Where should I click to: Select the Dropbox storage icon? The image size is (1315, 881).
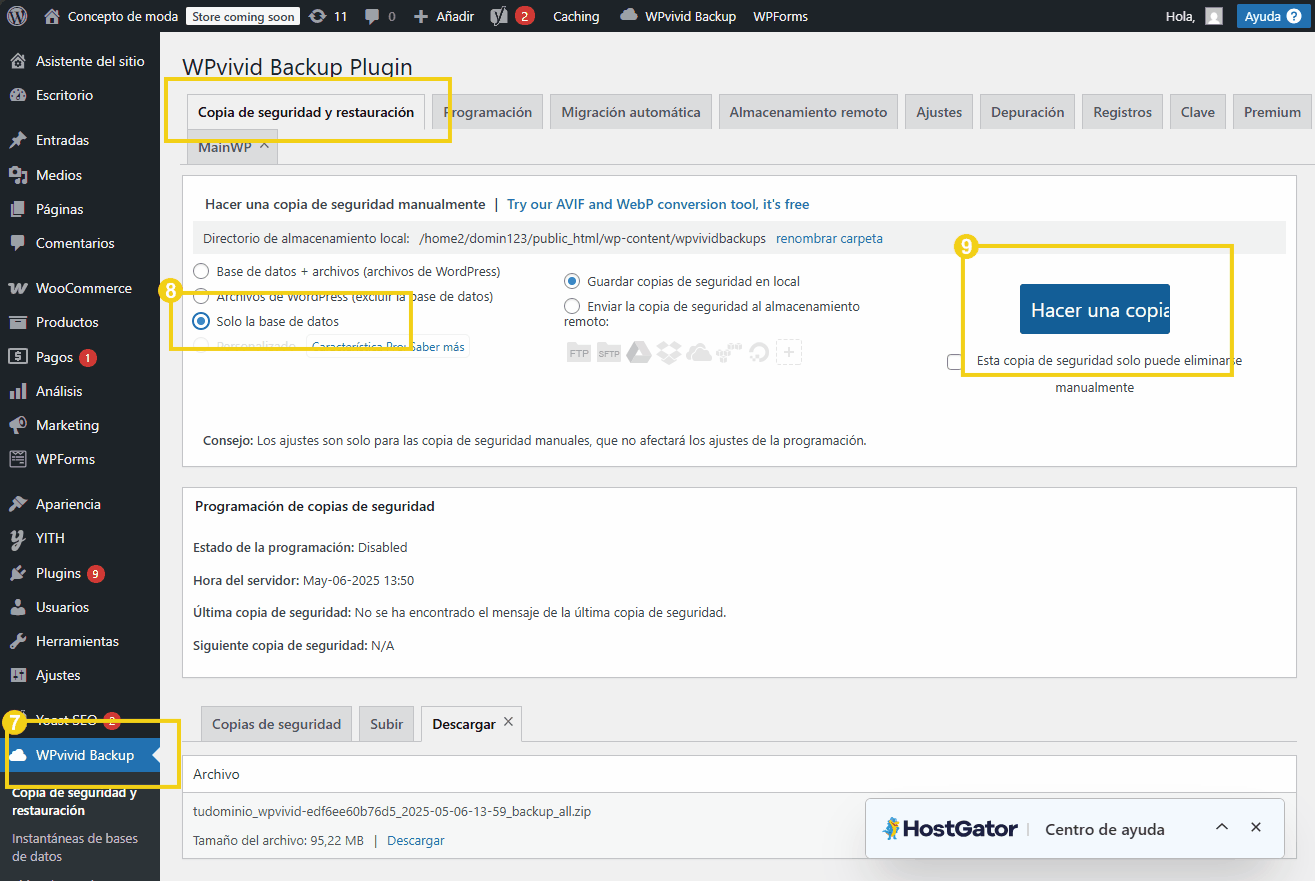pos(669,353)
